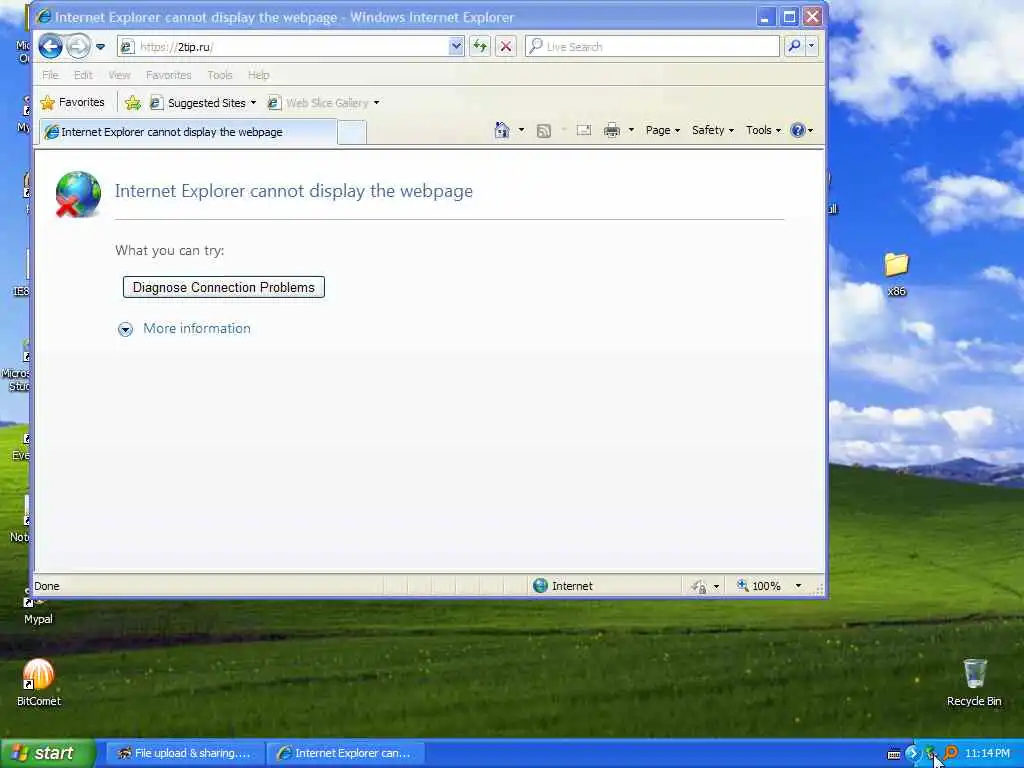
Task: Expand the Print options dropdown arrow
Action: [631, 130]
